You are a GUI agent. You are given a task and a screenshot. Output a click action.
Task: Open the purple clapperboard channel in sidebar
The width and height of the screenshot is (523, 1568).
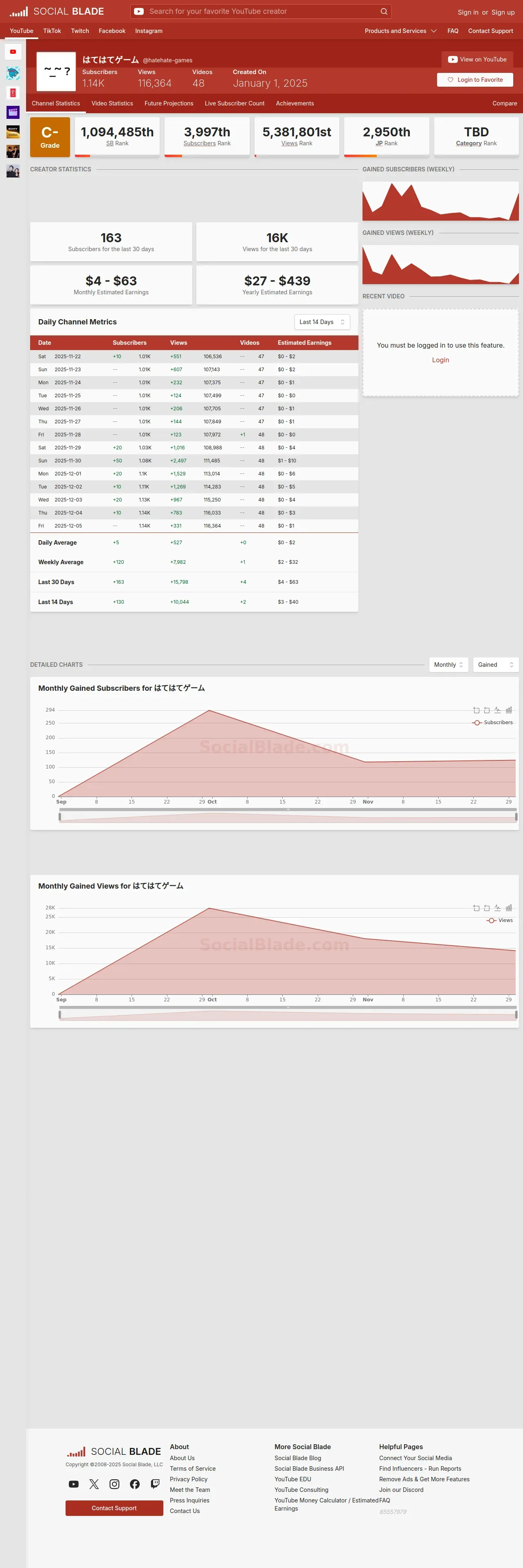pyautogui.click(x=13, y=112)
